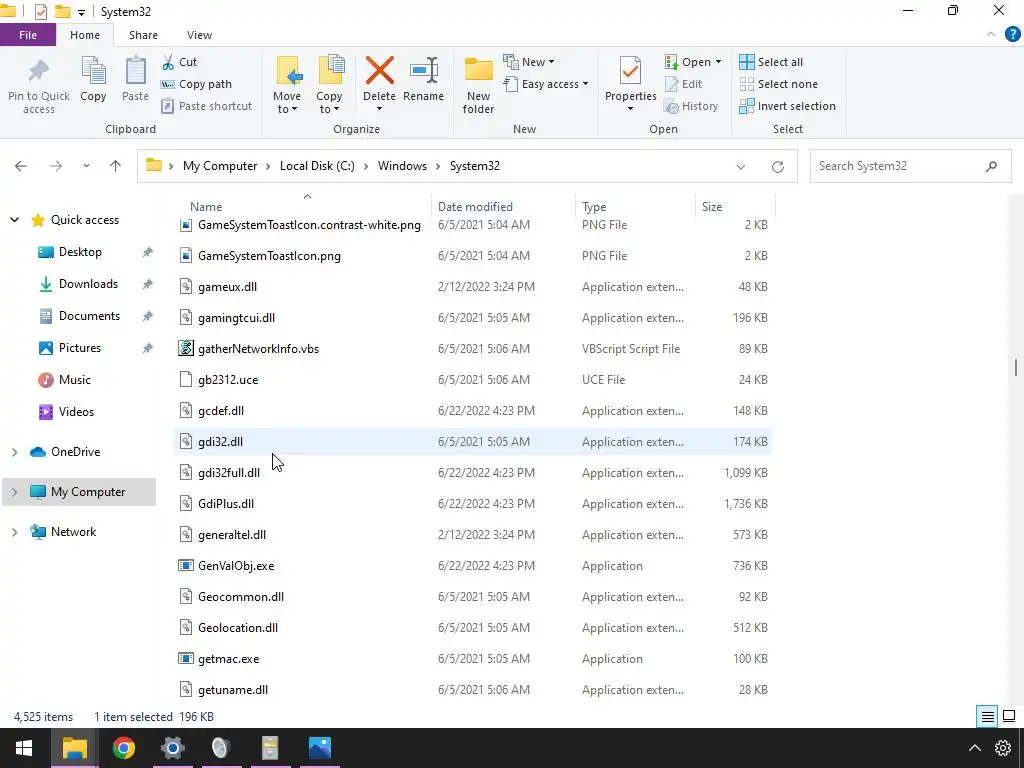This screenshot has height=768, width=1024.
Task: Click Windows in the address breadcrumb
Action: coord(402,166)
